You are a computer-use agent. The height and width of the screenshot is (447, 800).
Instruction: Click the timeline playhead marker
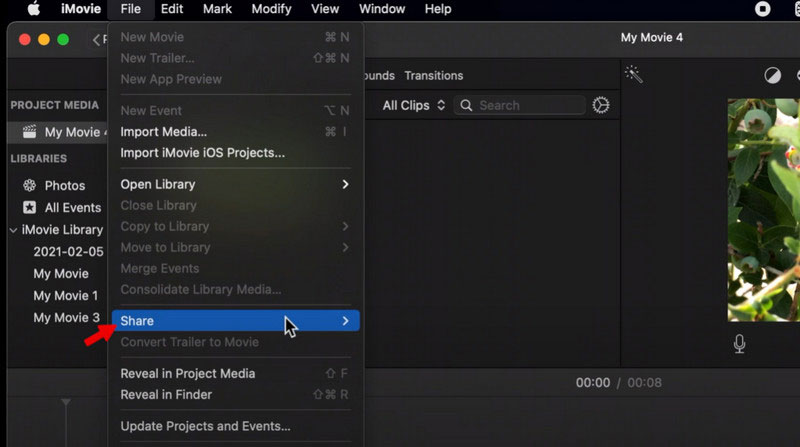coord(66,402)
